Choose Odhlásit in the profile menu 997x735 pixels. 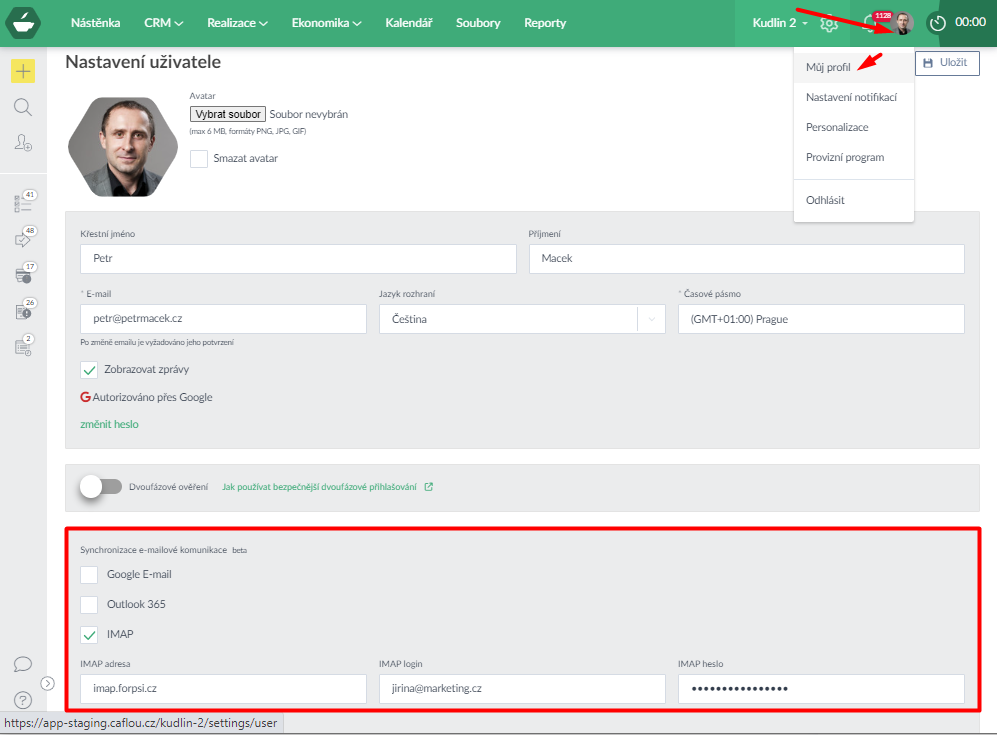pyautogui.click(x=825, y=200)
